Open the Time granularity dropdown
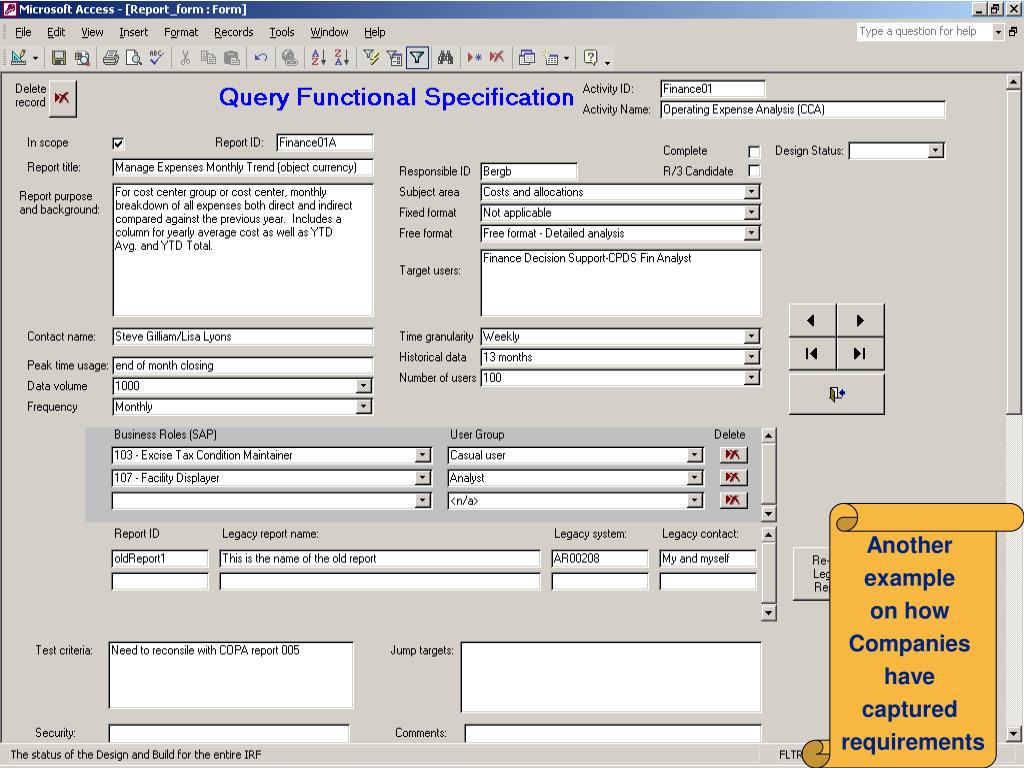 tap(752, 337)
